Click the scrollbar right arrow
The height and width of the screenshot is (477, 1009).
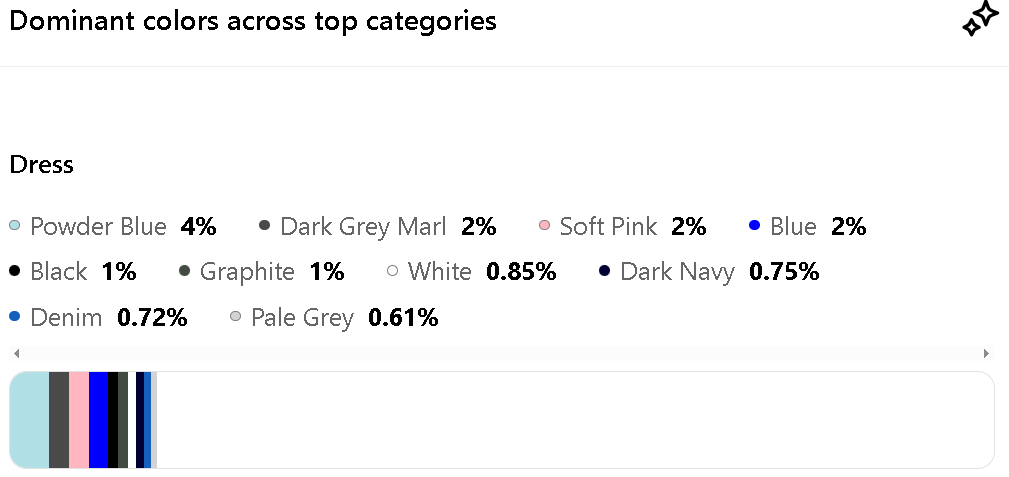[x=986, y=353]
